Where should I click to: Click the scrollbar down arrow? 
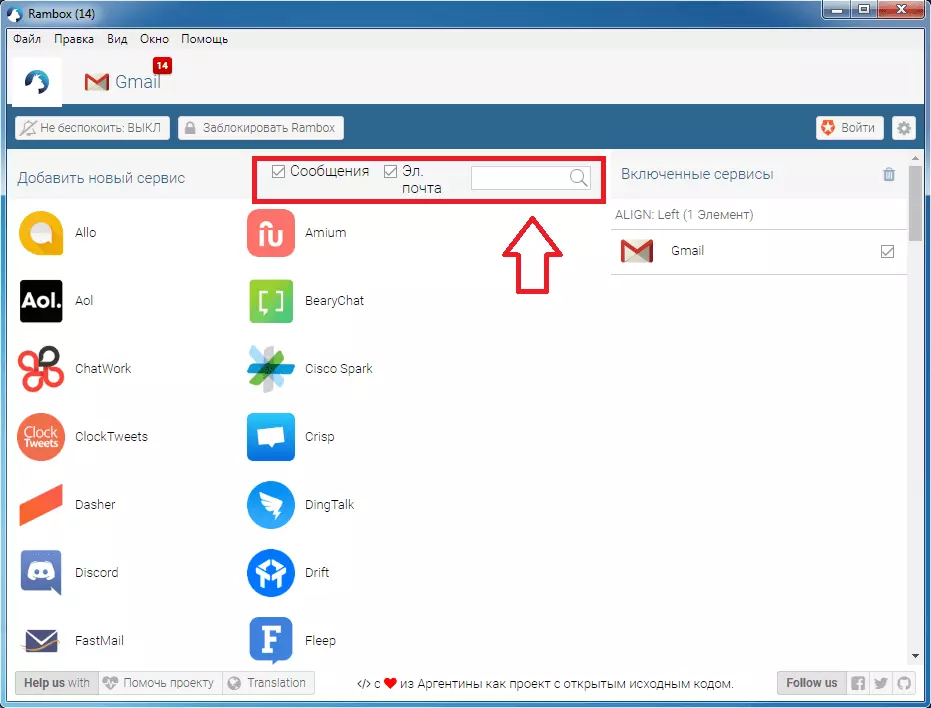point(916,656)
